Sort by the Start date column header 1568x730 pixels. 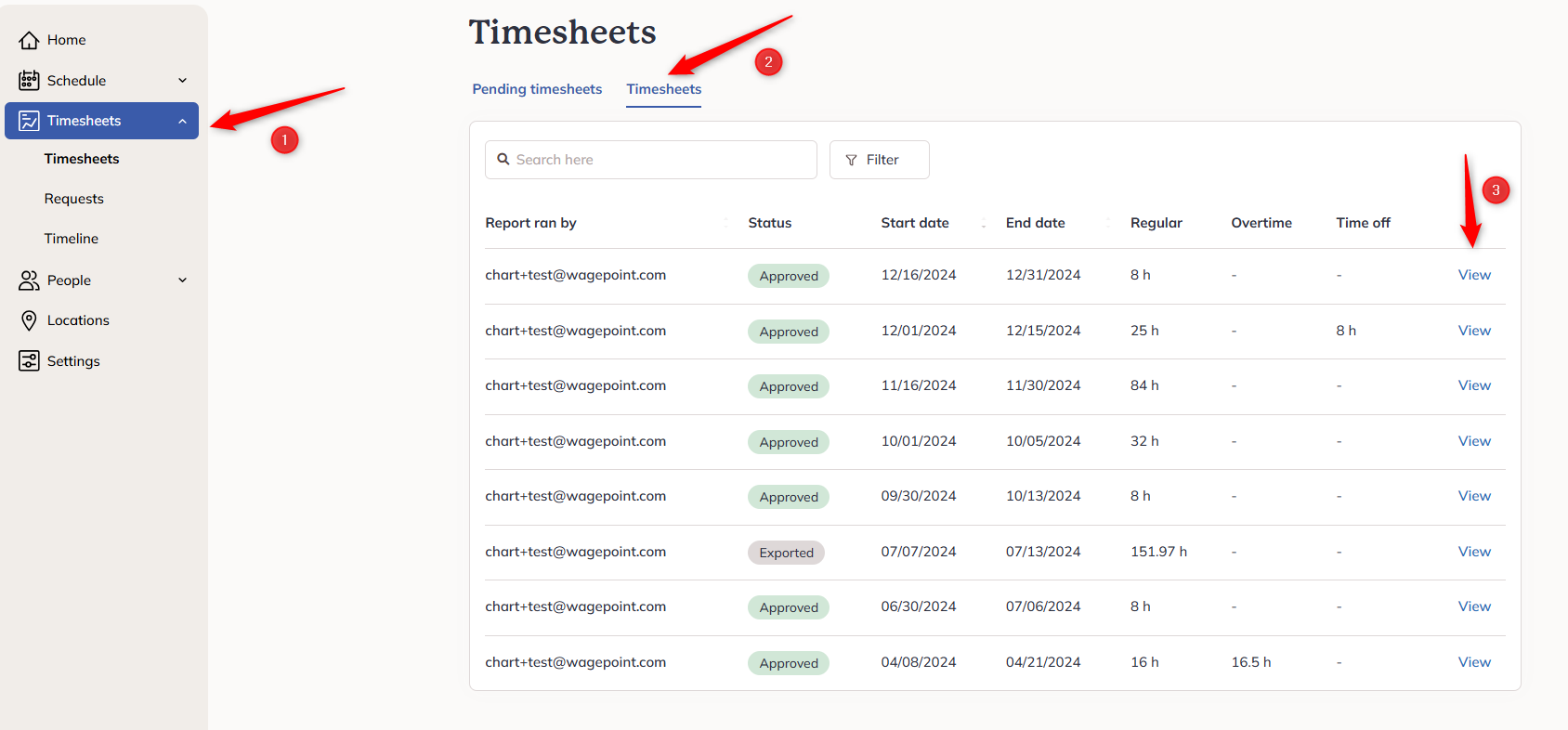915,223
